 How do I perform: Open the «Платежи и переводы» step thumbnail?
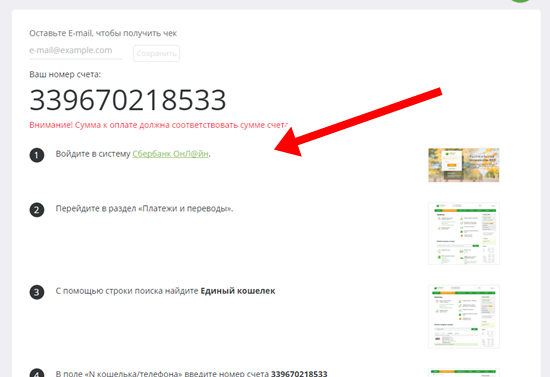click(464, 234)
